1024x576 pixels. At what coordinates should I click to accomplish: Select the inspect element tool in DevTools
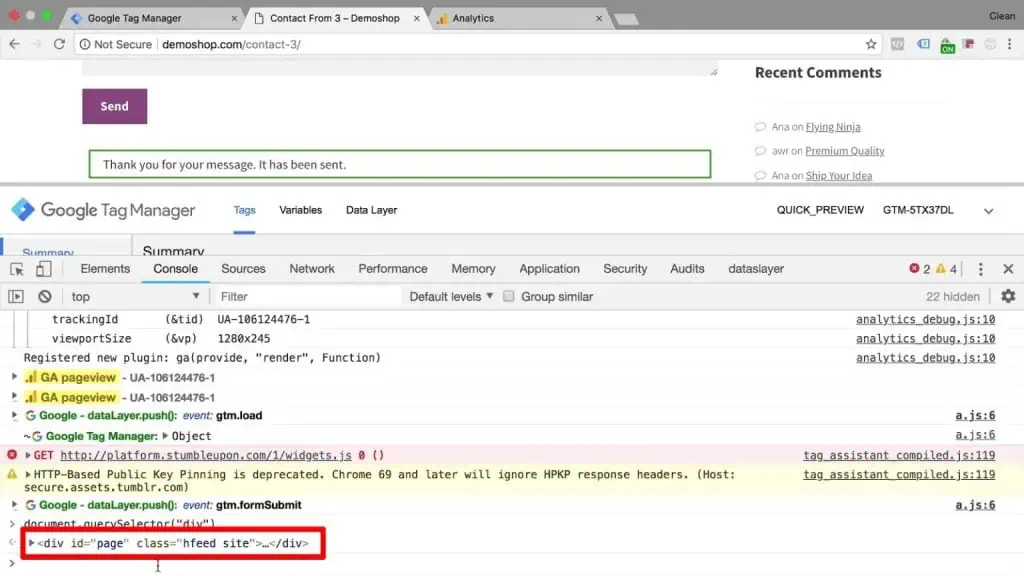pyautogui.click(x=16, y=269)
